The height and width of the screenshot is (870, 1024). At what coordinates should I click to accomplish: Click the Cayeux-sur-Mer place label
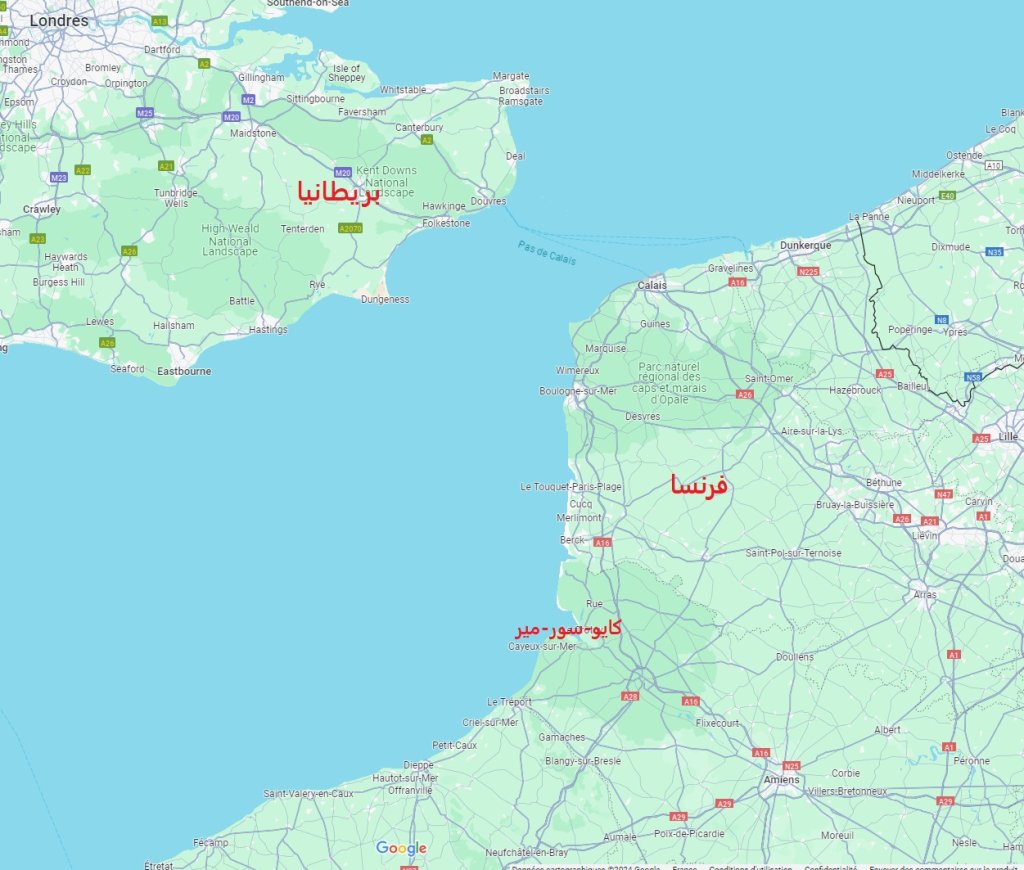click(x=543, y=647)
